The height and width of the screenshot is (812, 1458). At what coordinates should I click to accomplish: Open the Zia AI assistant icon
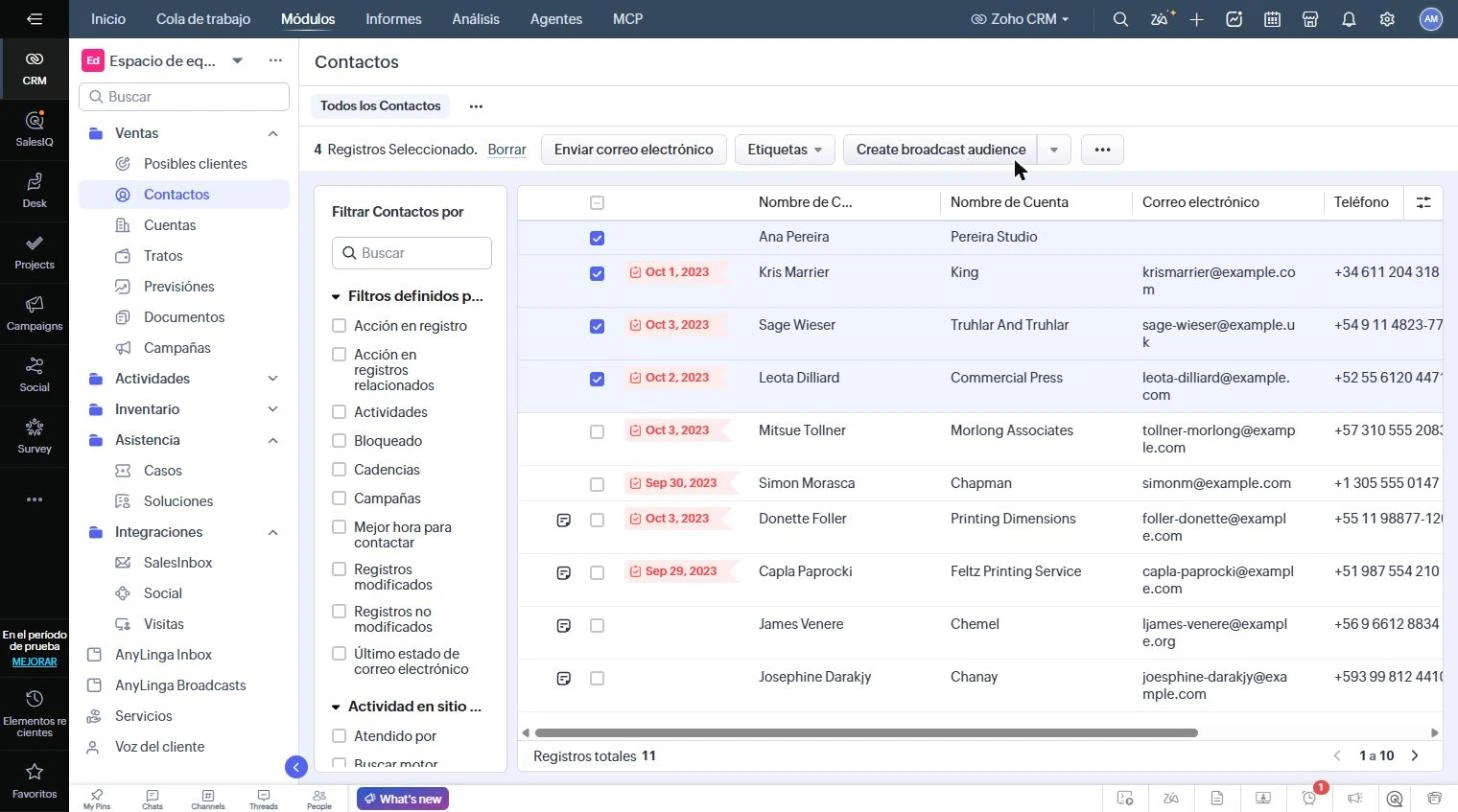tap(1160, 19)
